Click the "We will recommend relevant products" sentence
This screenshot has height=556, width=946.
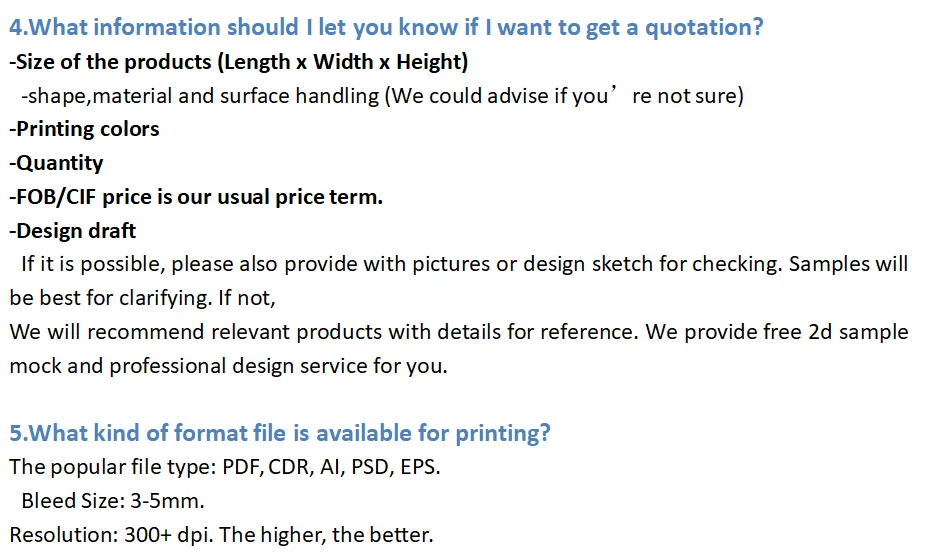tap(320, 332)
